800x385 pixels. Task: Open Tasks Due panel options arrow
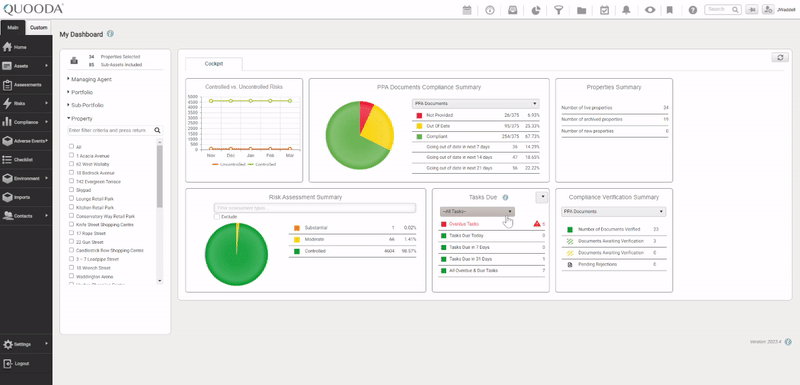tap(542, 196)
